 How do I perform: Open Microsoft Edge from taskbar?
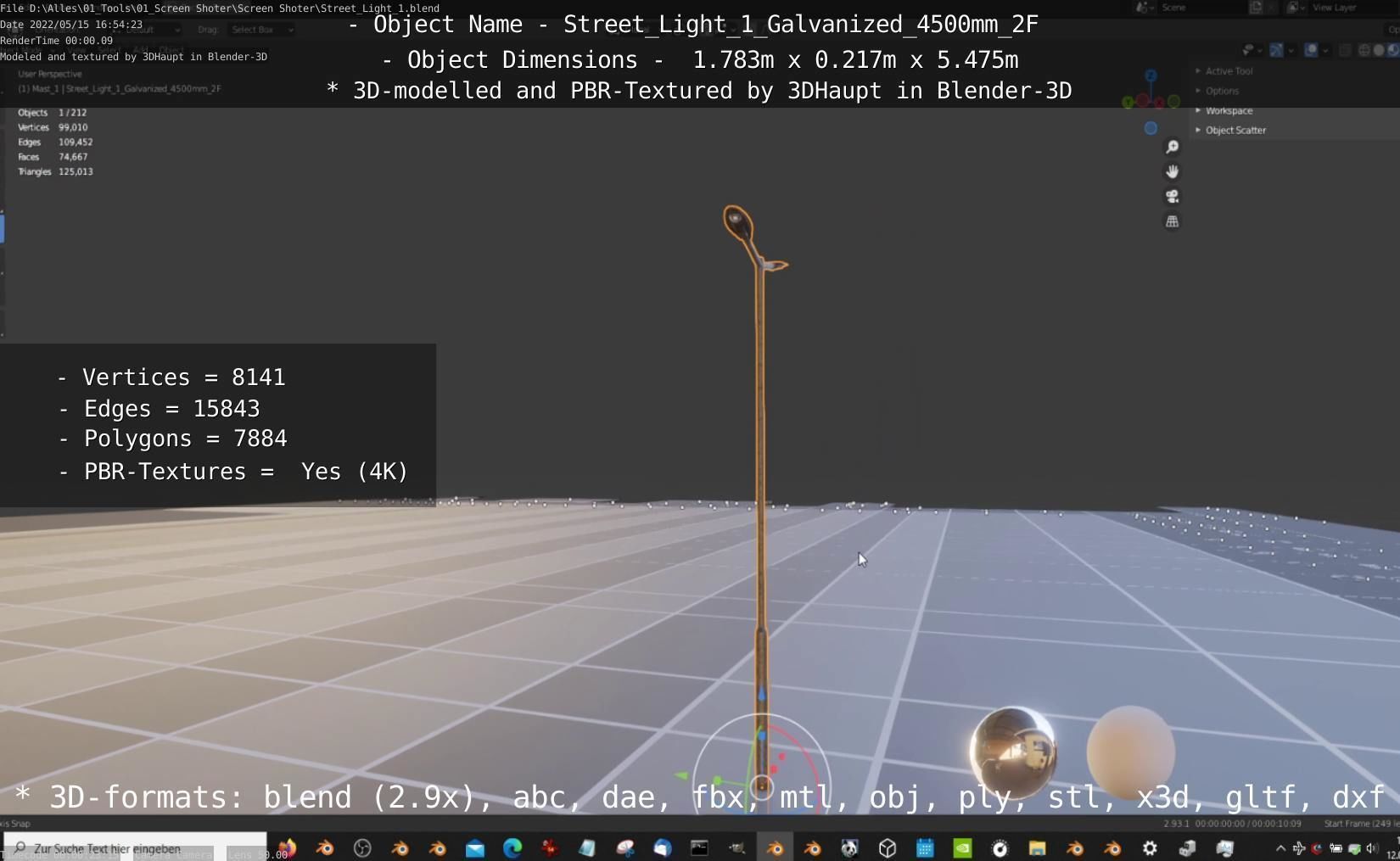click(x=512, y=848)
